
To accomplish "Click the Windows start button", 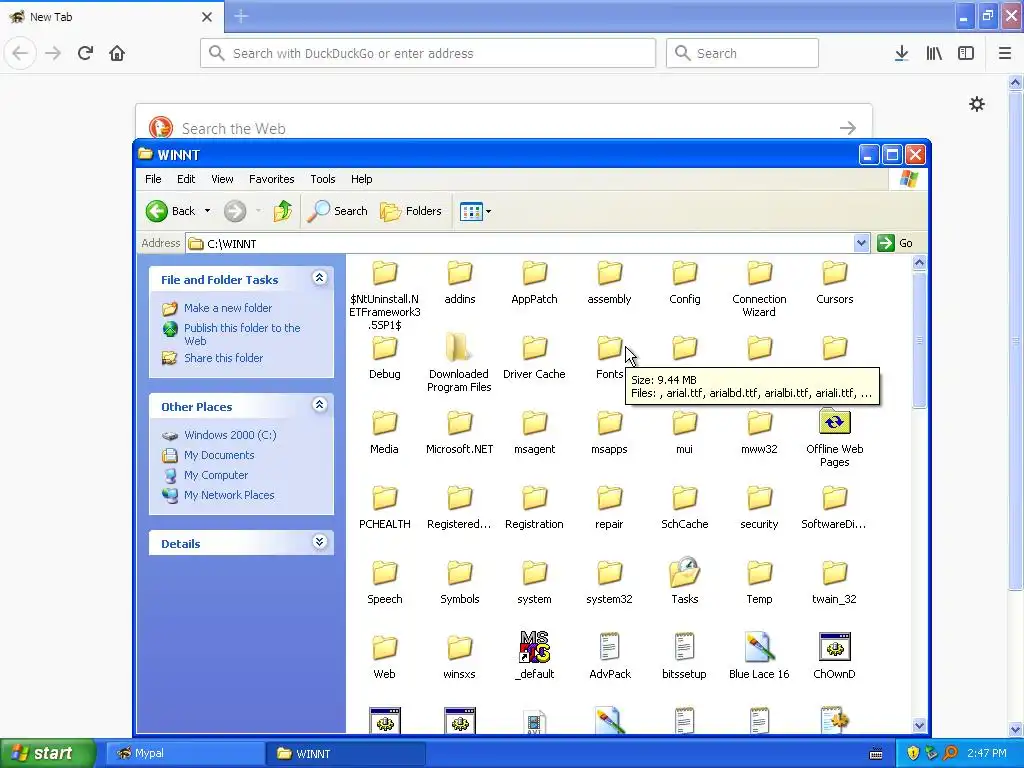I will (48, 753).
